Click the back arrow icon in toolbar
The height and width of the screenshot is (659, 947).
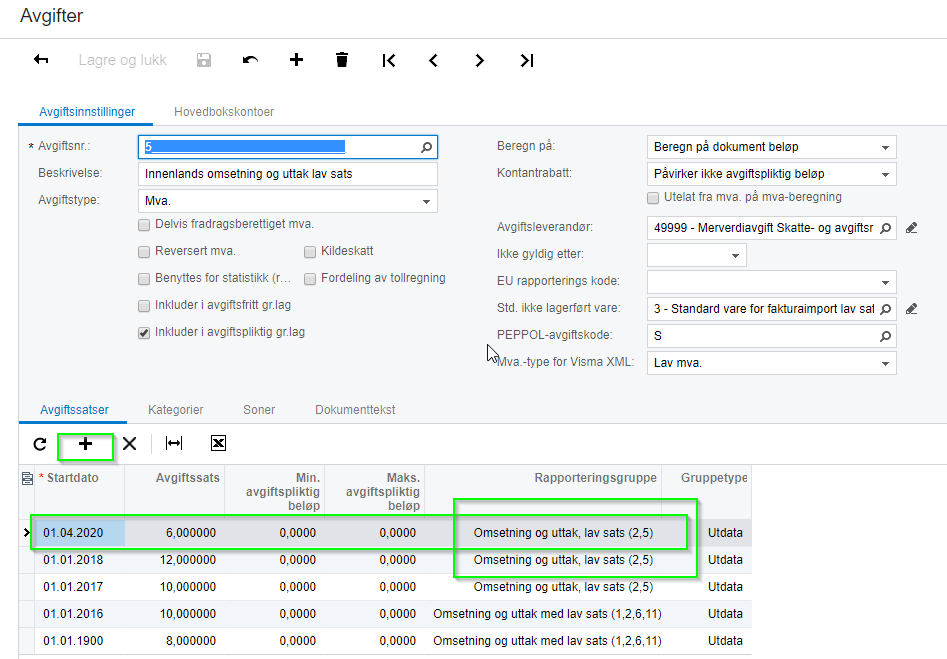click(x=41, y=60)
